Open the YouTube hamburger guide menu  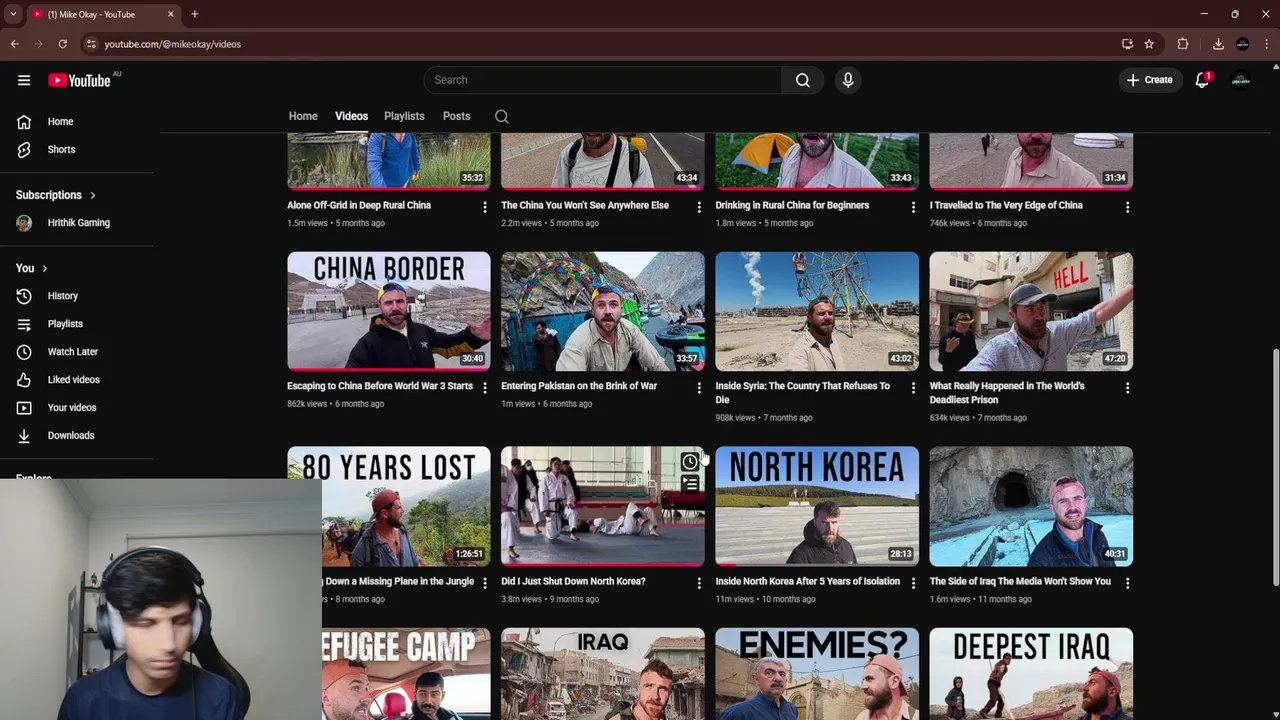[x=24, y=80]
